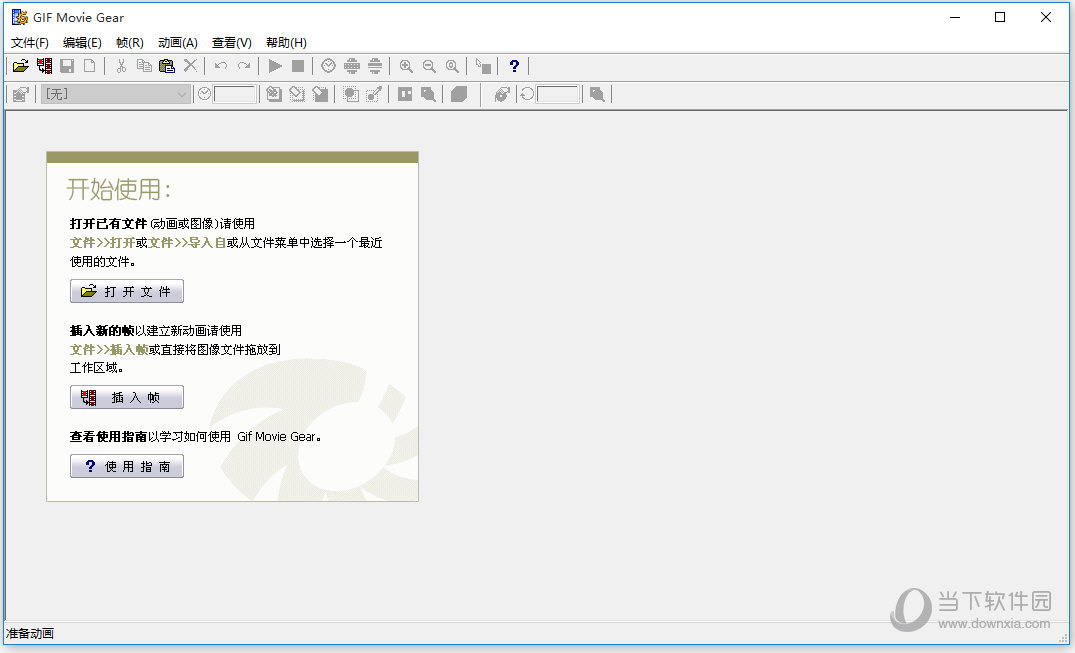Screen dimensions: 1075x653
Task: Click the redo arrow toolbar icon
Action: pyautogui.click(x=243, y=66)
